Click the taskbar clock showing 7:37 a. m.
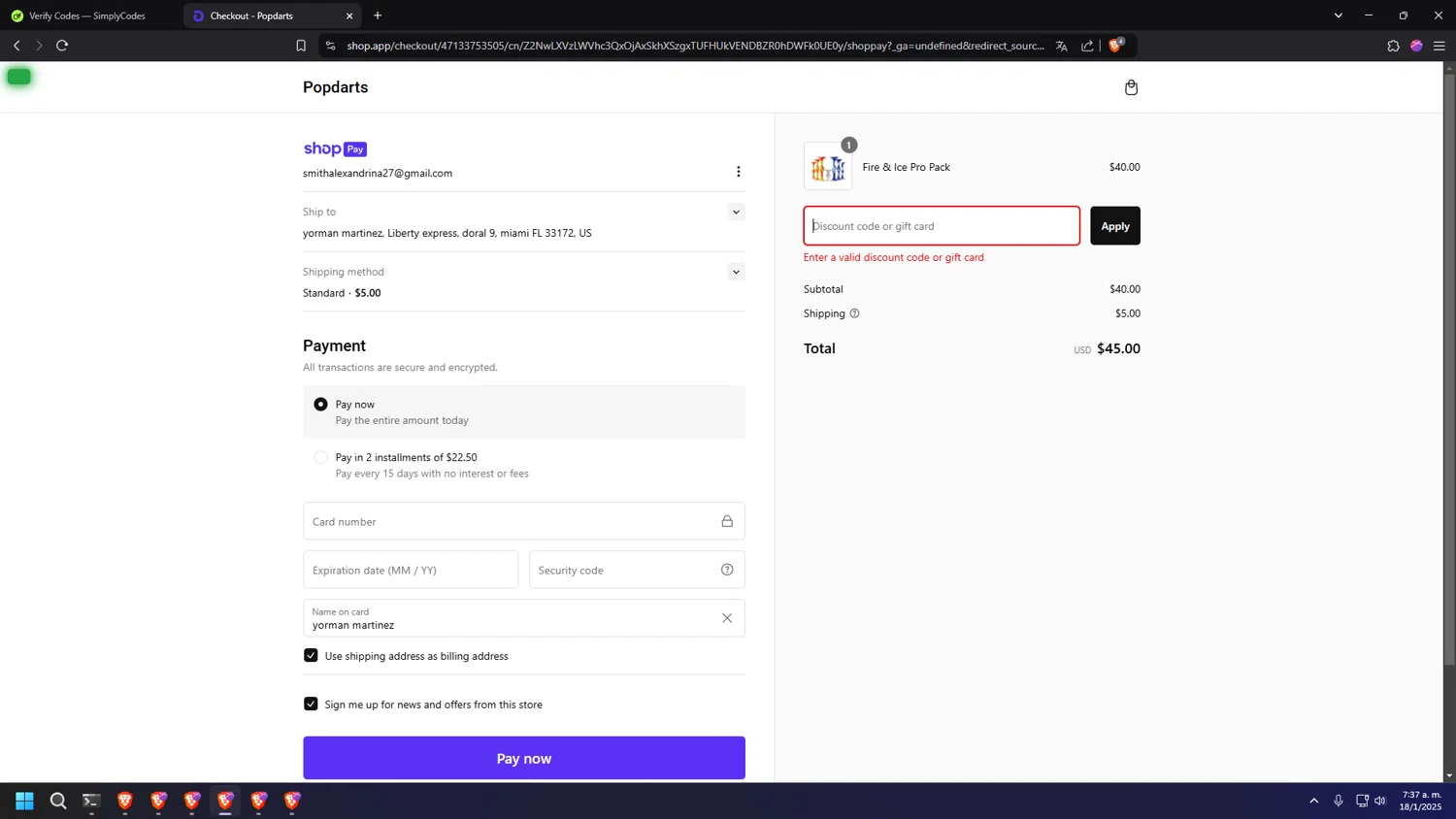This screenshot has width=1456, height=819. click(x=1421, y=801)
